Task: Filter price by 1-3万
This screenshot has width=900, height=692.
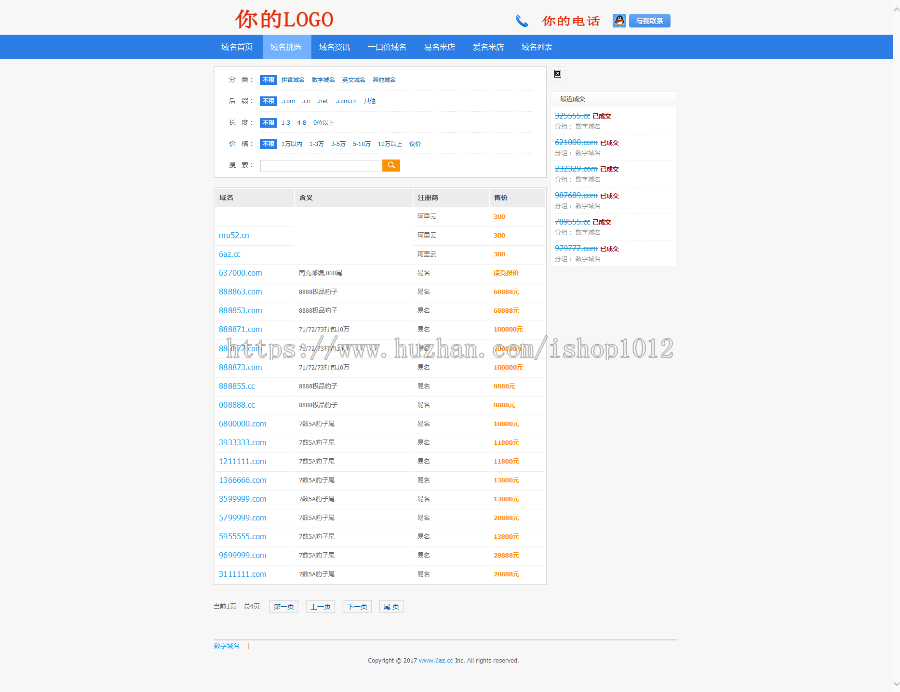Action: 316,144
